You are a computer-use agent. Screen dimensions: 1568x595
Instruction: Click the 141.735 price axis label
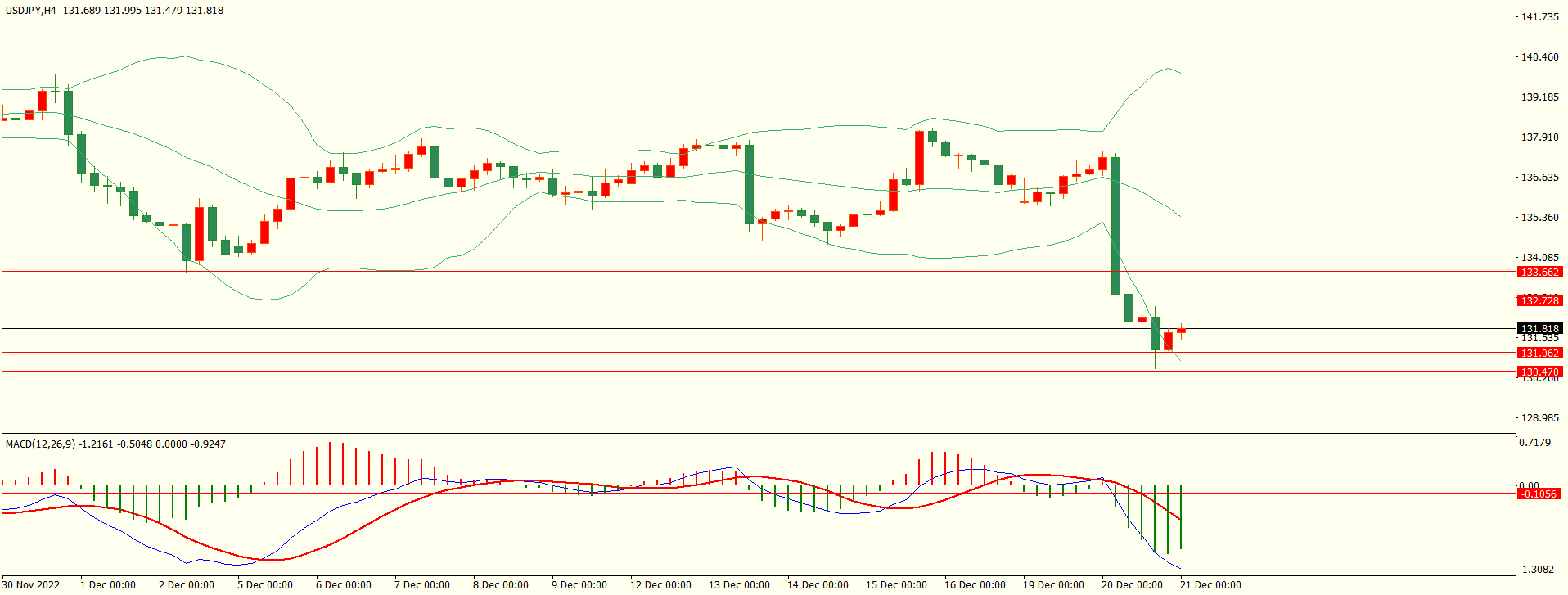tap(1539, 17)
